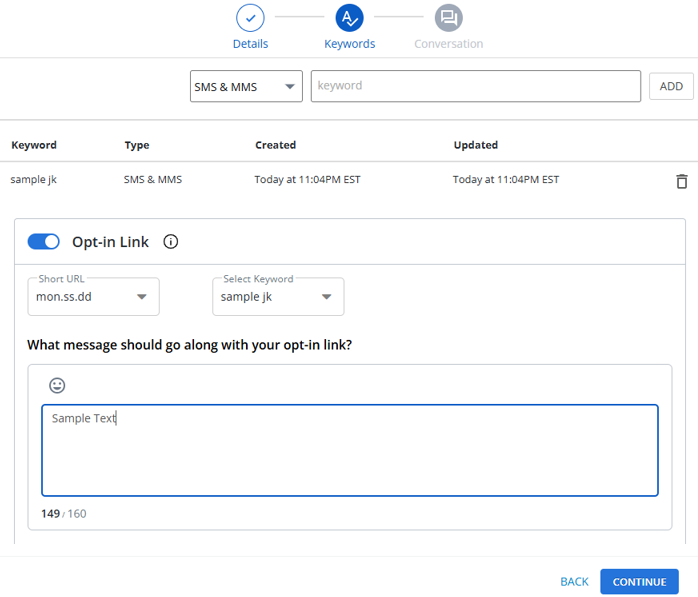Image resolution: width=698 pixels, height=597 pixels.
Task: Open the SMS & MMS type dropdown
Action: coord(246,86)
